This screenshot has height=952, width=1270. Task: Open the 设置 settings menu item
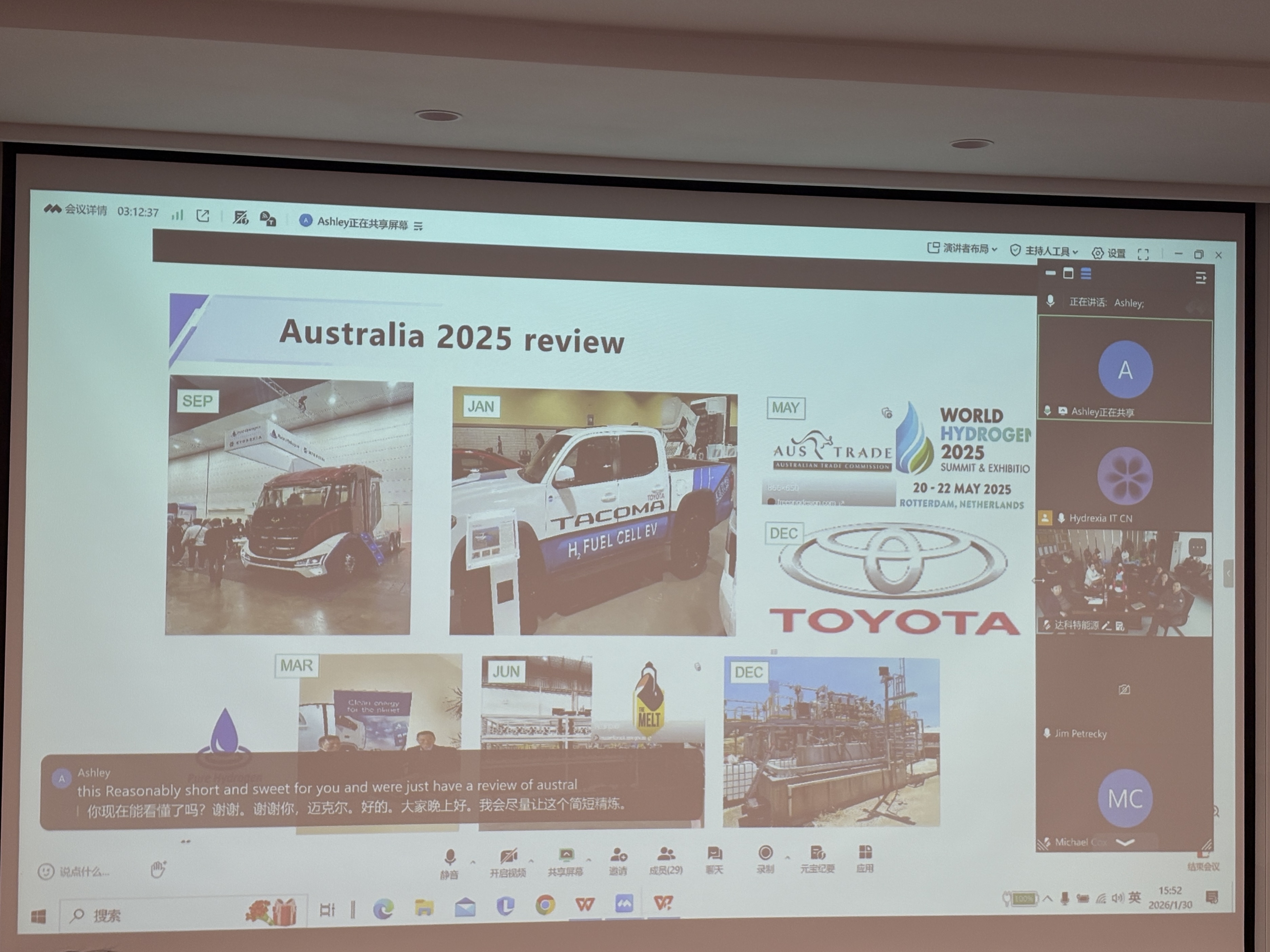click(1109, 253)
